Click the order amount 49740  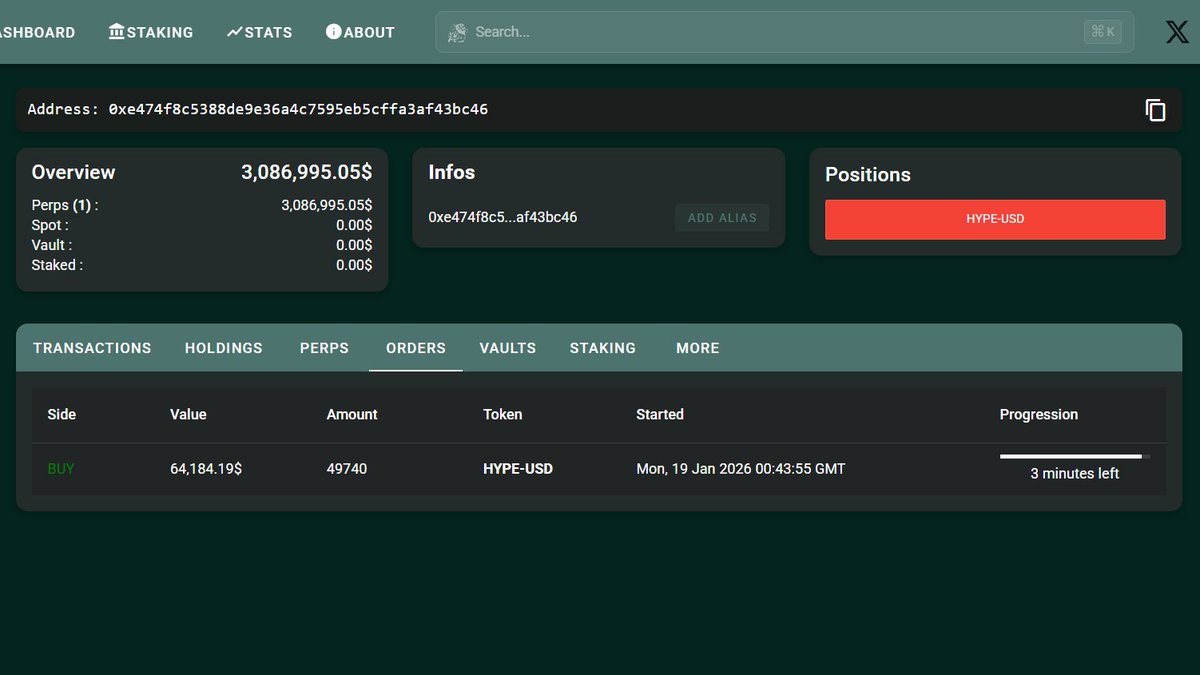[347, 468]
